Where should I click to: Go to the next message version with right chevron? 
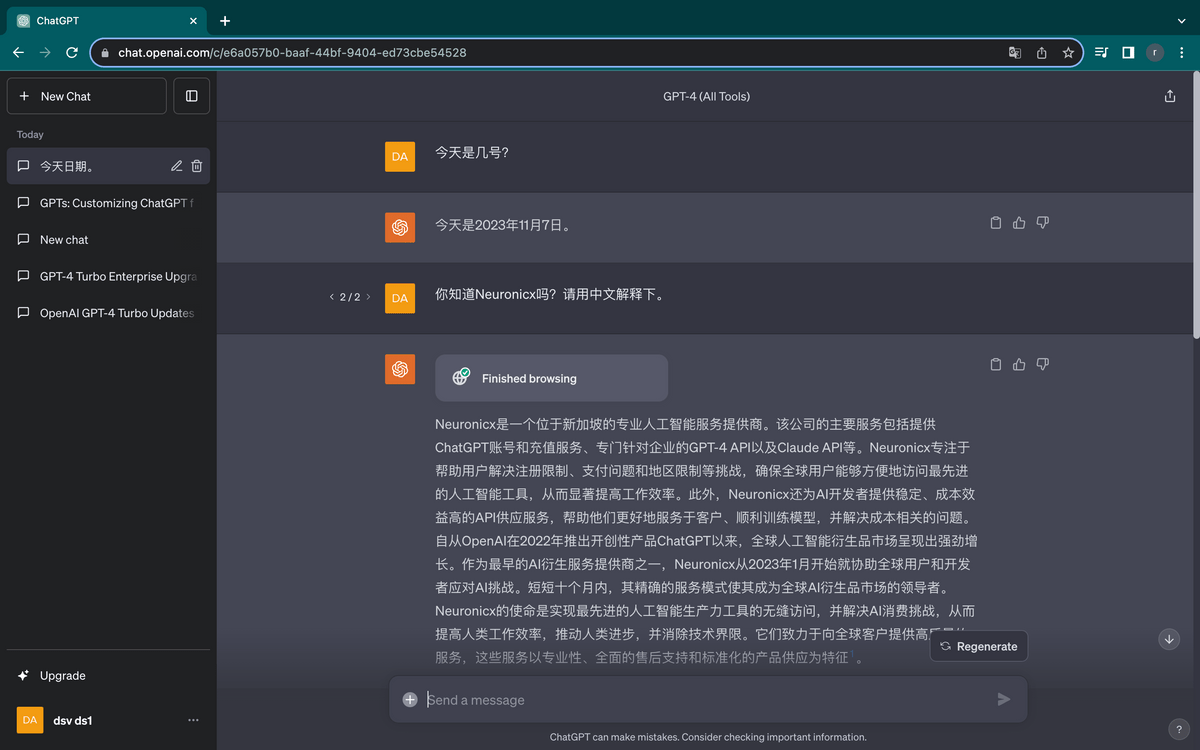pos(368,297)
